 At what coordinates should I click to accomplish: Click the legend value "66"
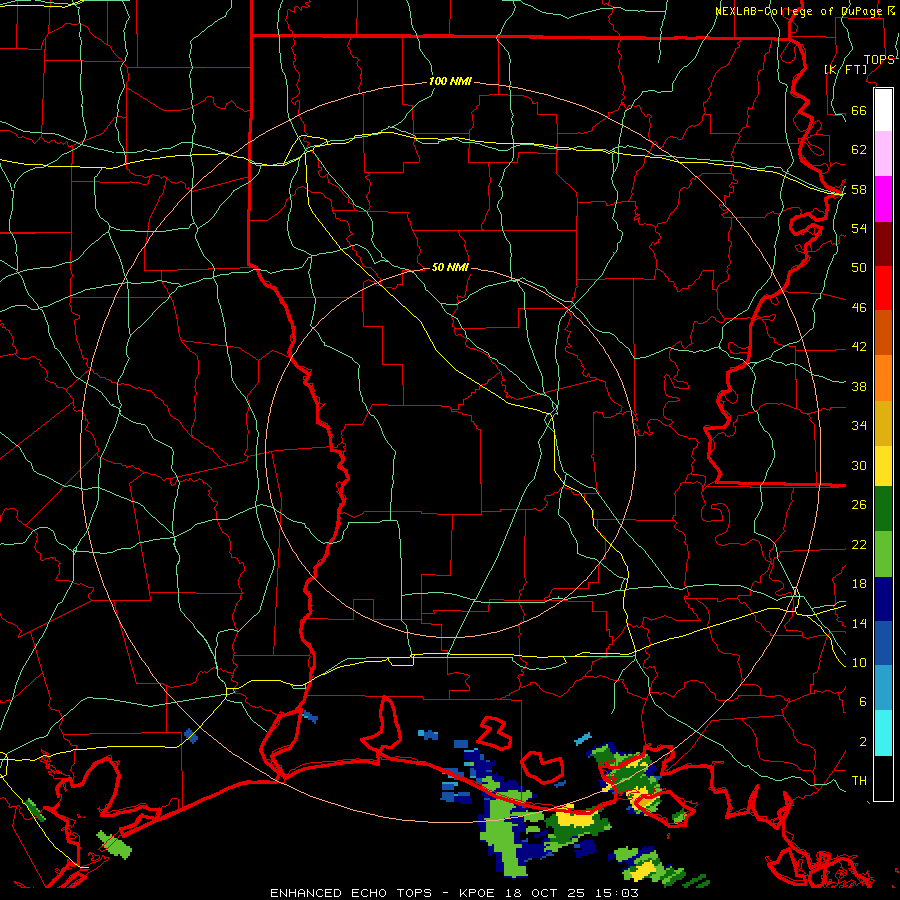click(859, 110)
